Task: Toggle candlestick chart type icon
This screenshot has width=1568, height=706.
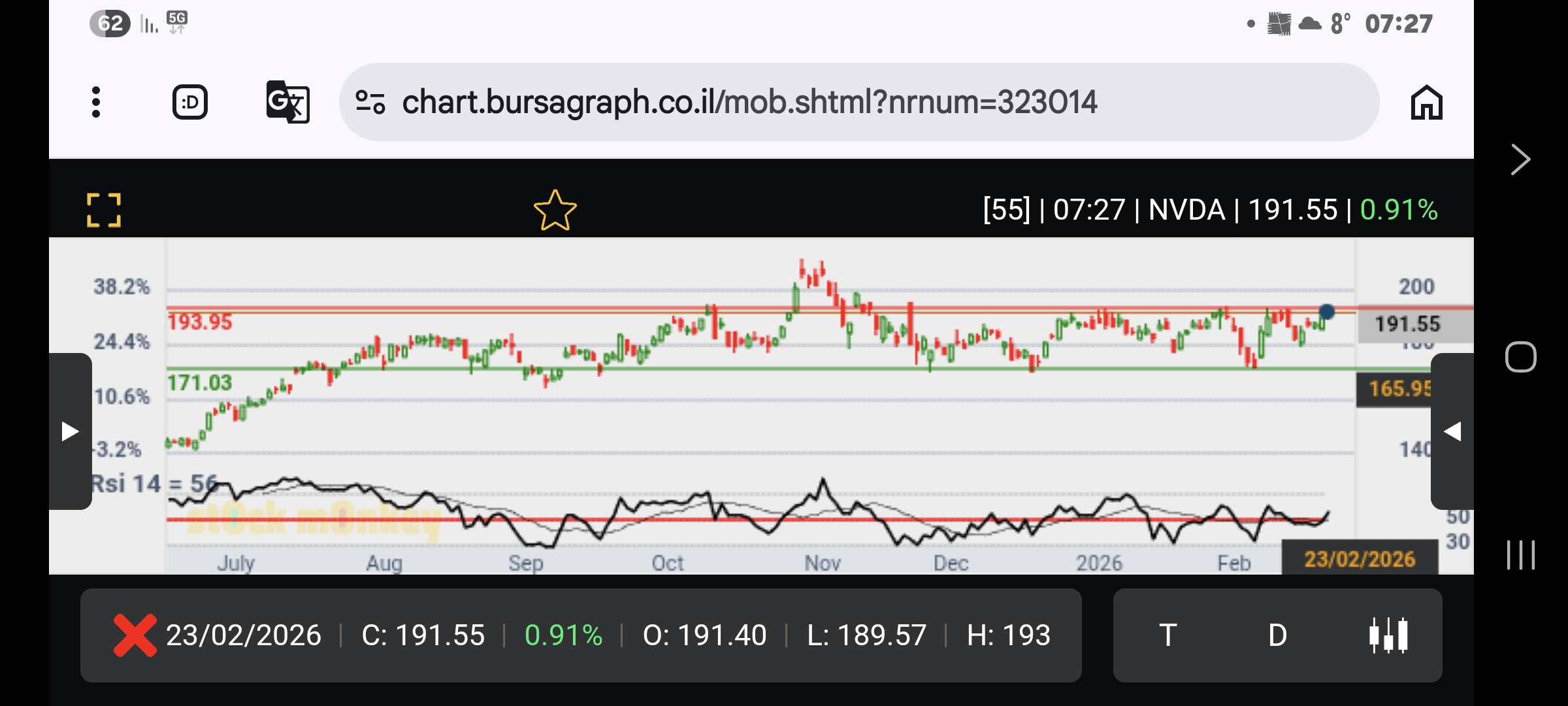Action: coord(1388,635)
